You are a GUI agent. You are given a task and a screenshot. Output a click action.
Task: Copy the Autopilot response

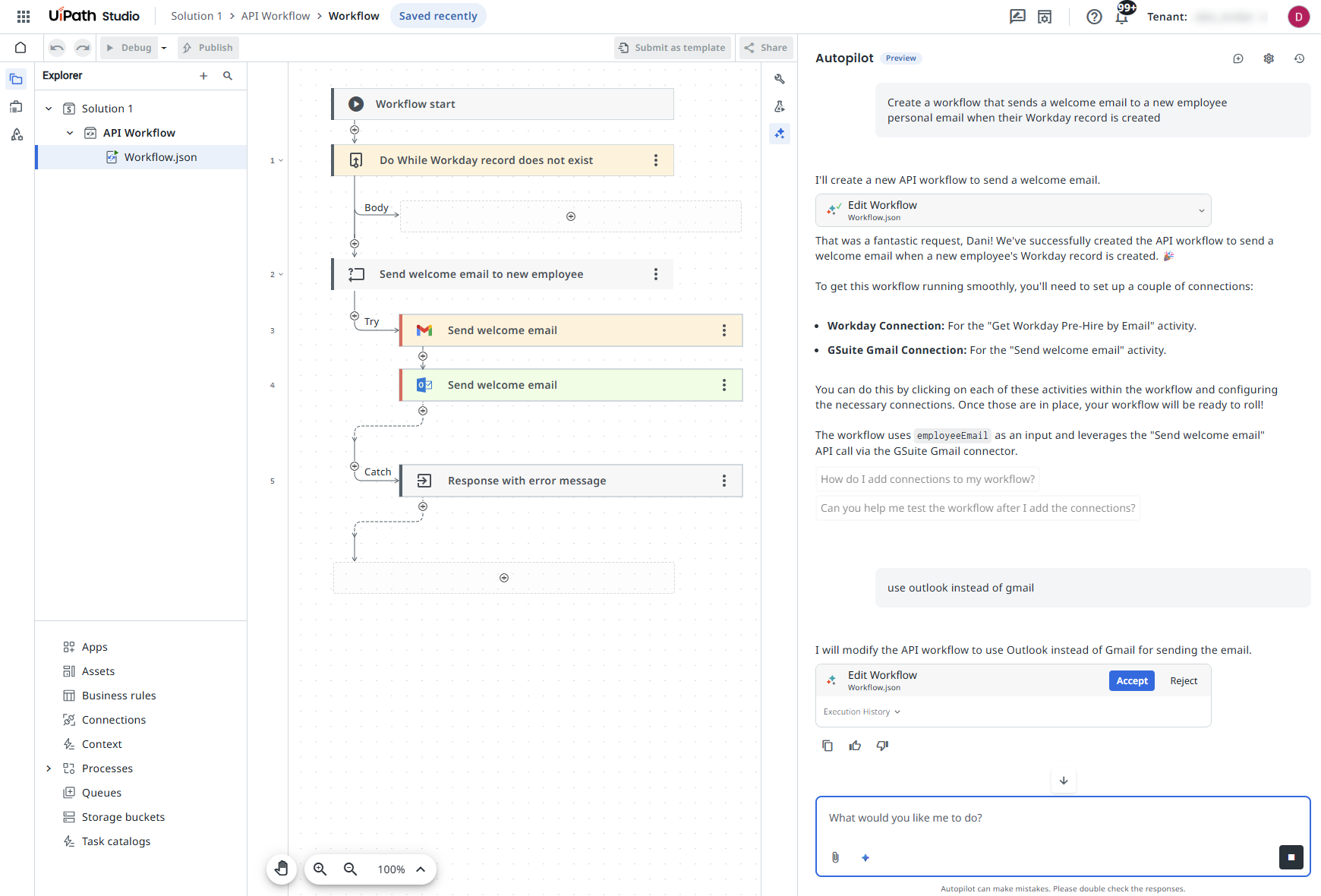tap(828, 746)
